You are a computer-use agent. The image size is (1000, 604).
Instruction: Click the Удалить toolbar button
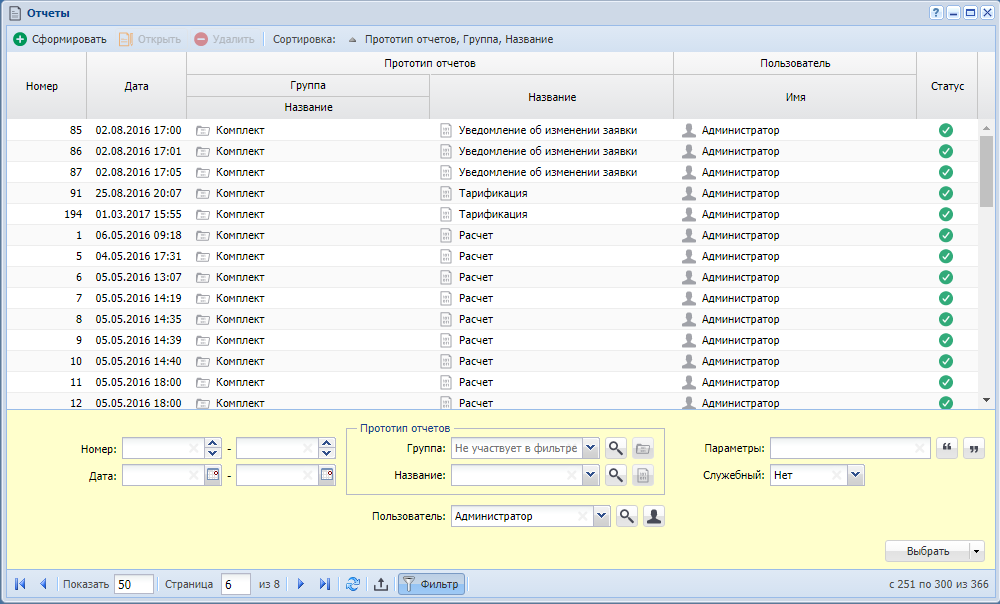224,39
